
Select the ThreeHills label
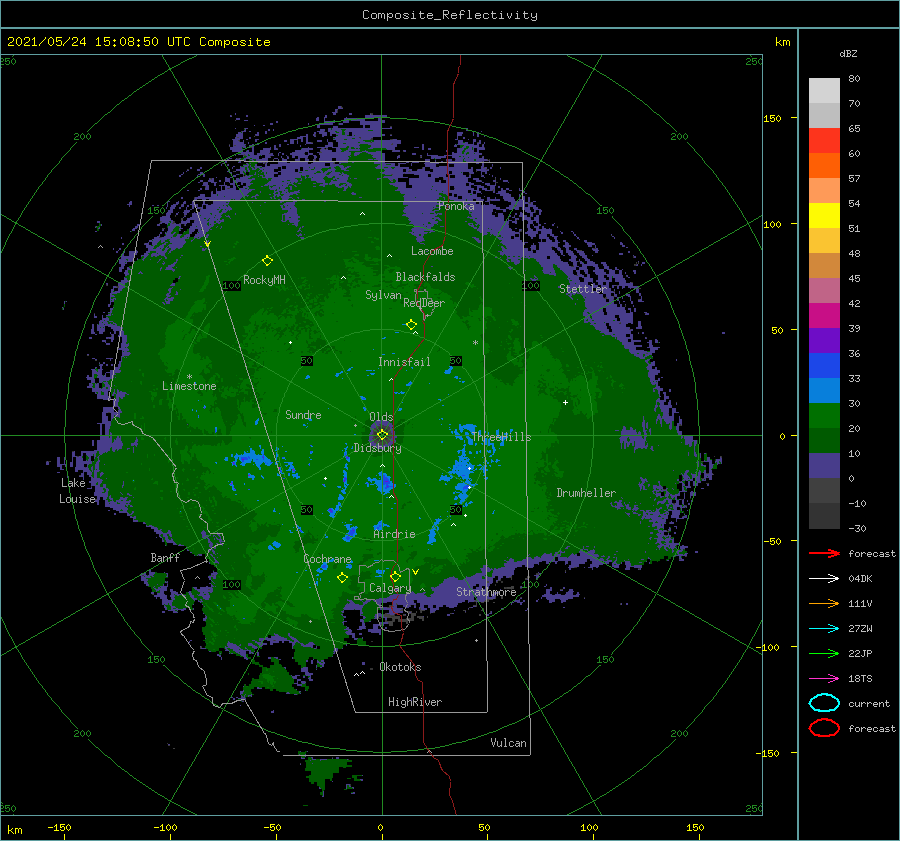[501, 437]
